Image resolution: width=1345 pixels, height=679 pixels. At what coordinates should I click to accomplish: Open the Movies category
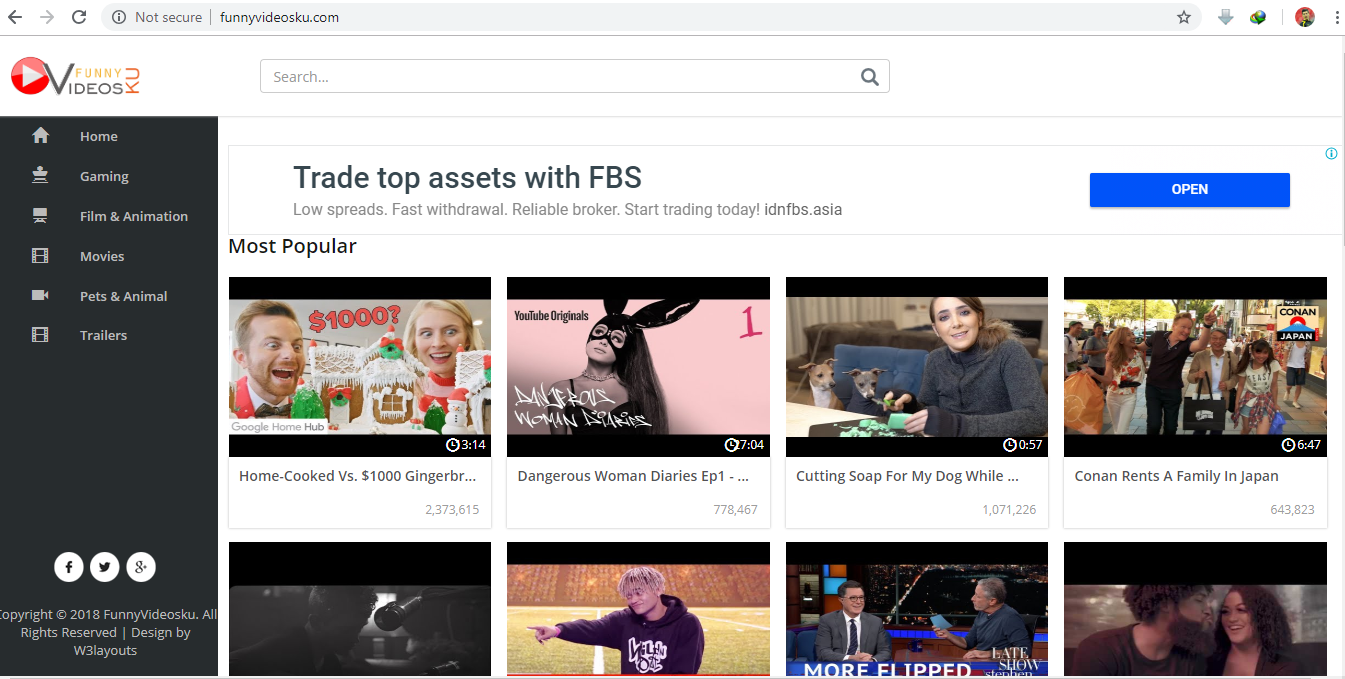point(102,256)
